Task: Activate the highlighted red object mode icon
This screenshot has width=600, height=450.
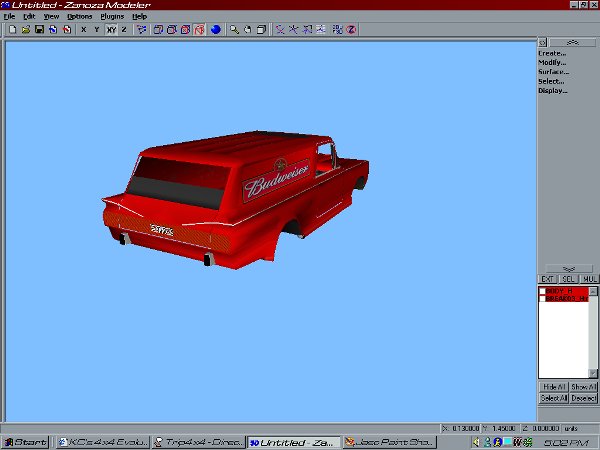Action: pos(199,29)
